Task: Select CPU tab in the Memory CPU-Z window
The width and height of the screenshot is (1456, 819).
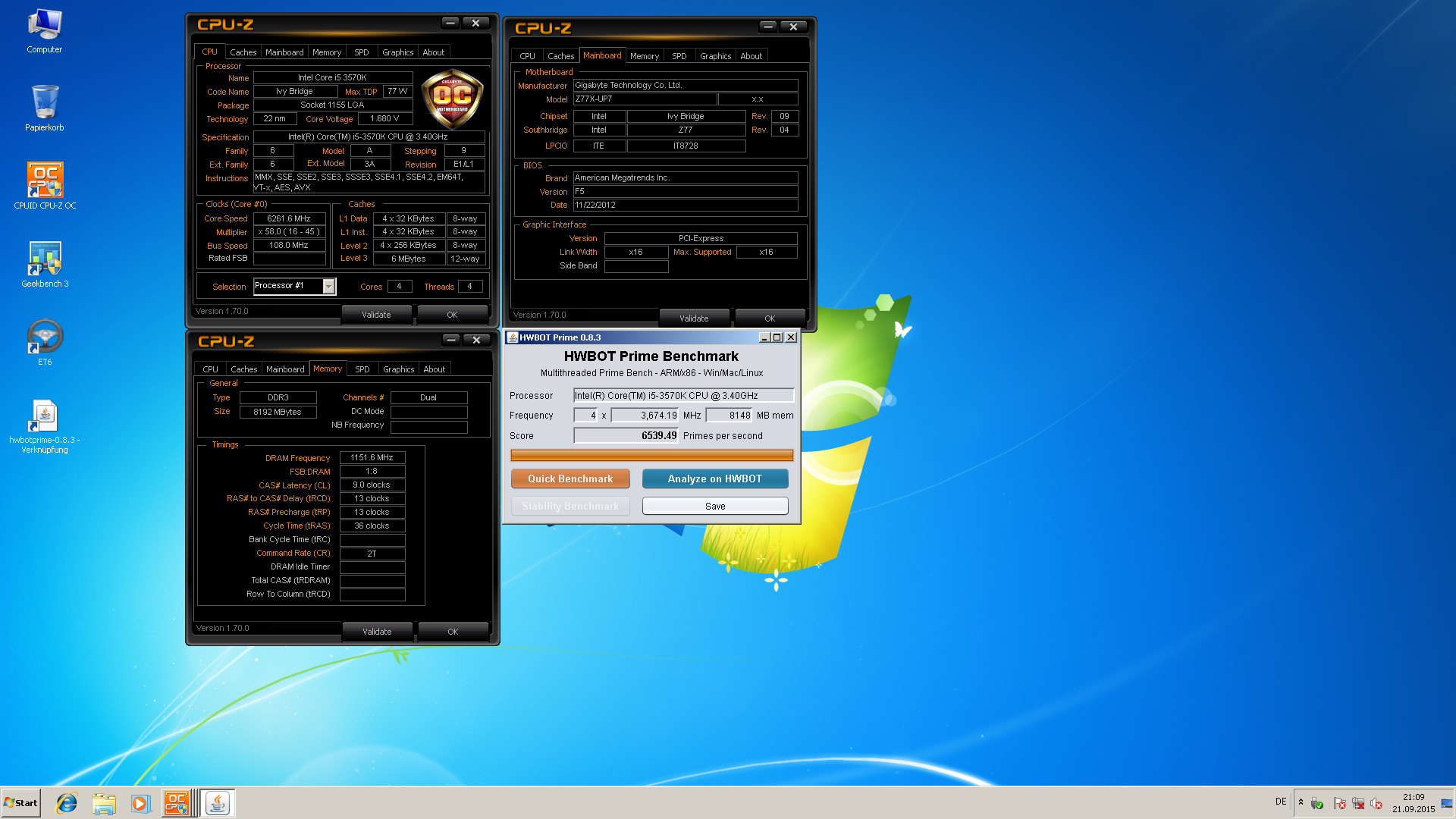Action: [211, 369]
